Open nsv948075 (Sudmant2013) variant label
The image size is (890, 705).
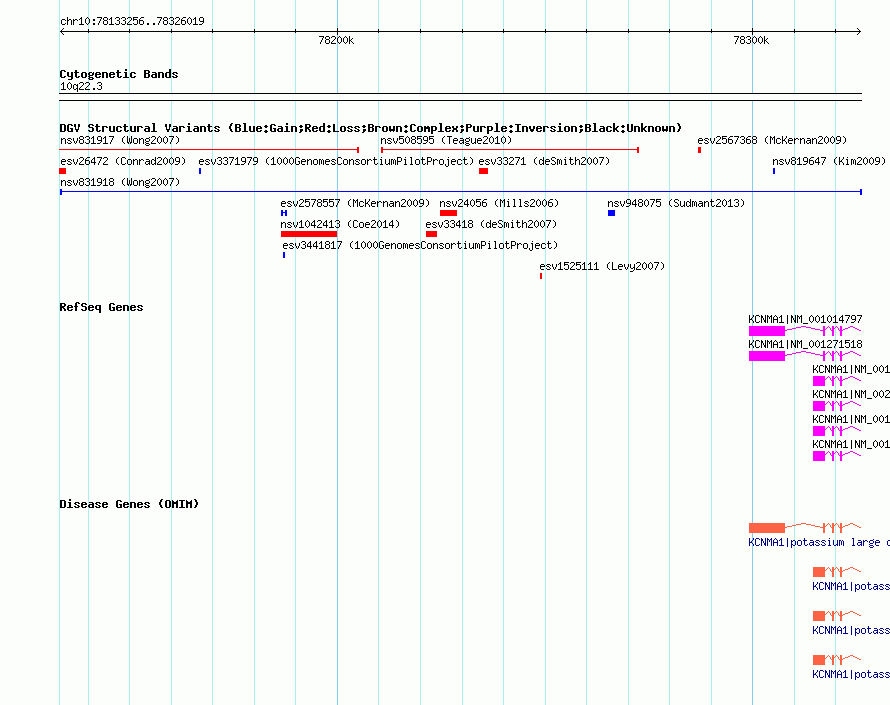click(675, 203)
